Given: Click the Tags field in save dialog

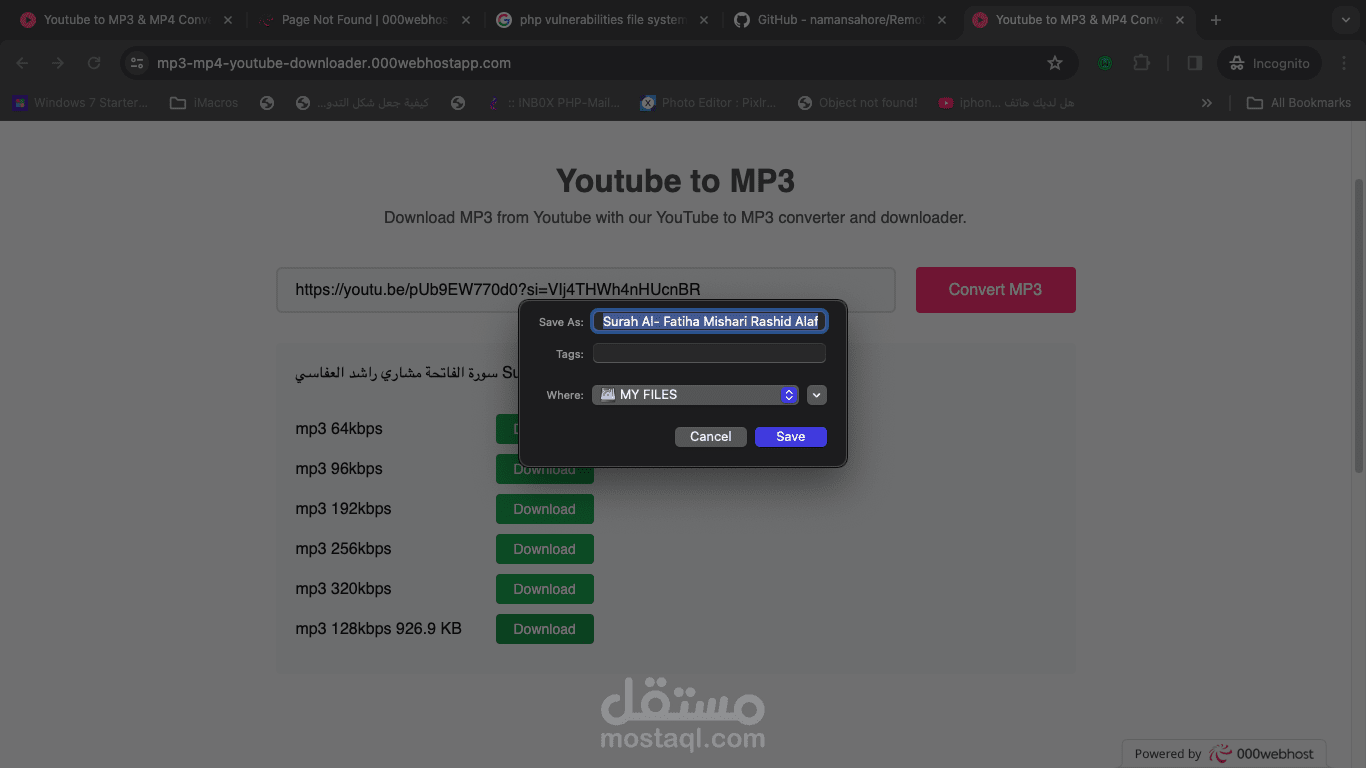Looking at the screenshot, I should tap(709, 353).
